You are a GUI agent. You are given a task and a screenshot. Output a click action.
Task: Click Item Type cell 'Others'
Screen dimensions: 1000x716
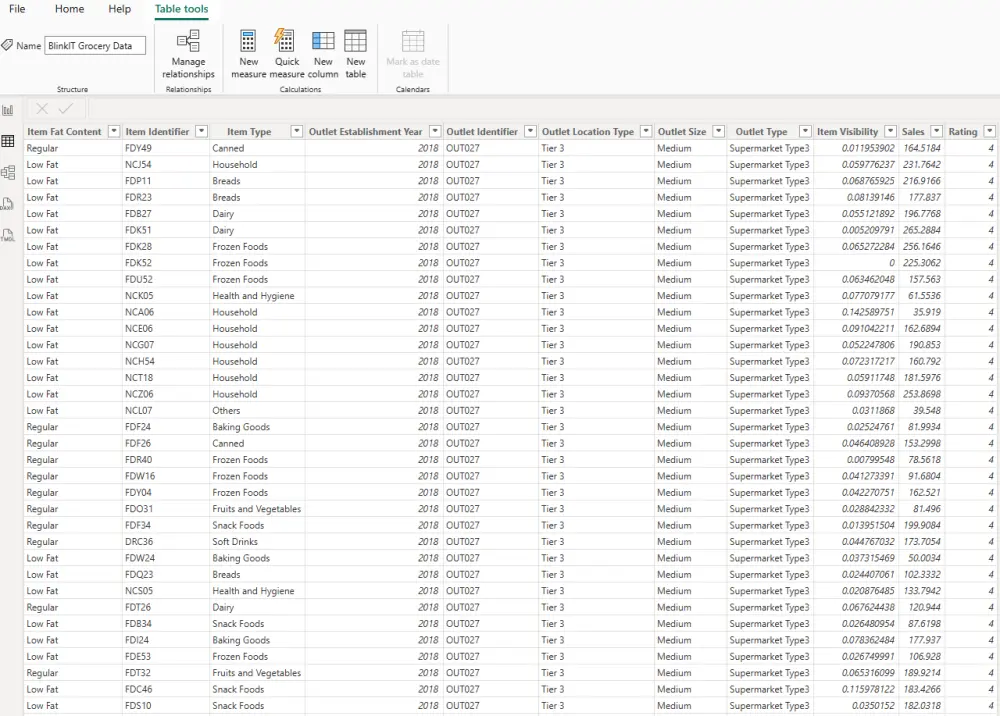(x=226, y=411)
